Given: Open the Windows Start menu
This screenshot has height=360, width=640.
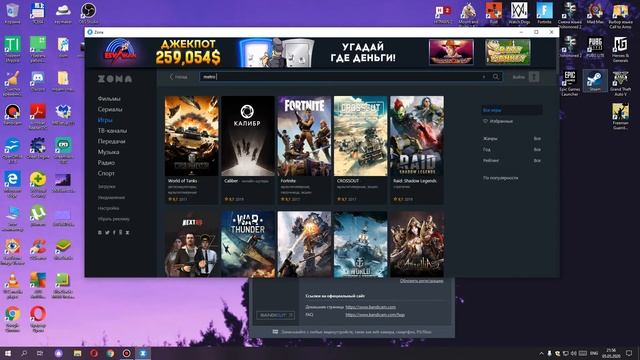Looking at the screenshot, I should tap(8, 353).
